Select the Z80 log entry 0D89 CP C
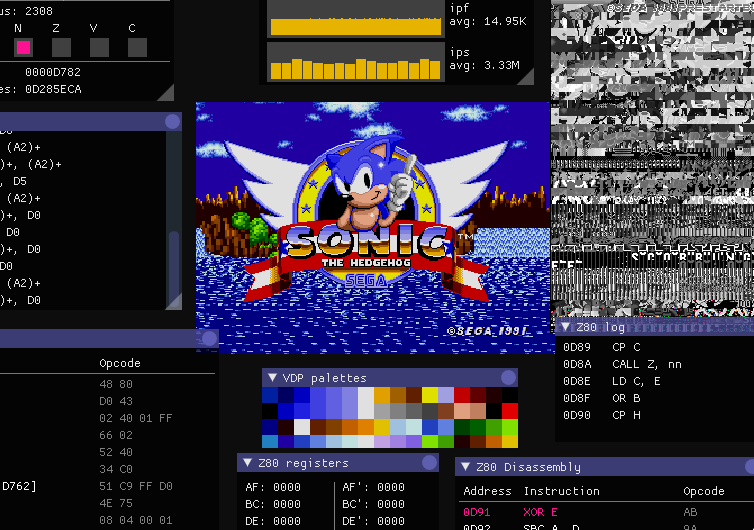The height and width of the screenshot is (530, 754). pyautogui.click(x=602, y=347)
